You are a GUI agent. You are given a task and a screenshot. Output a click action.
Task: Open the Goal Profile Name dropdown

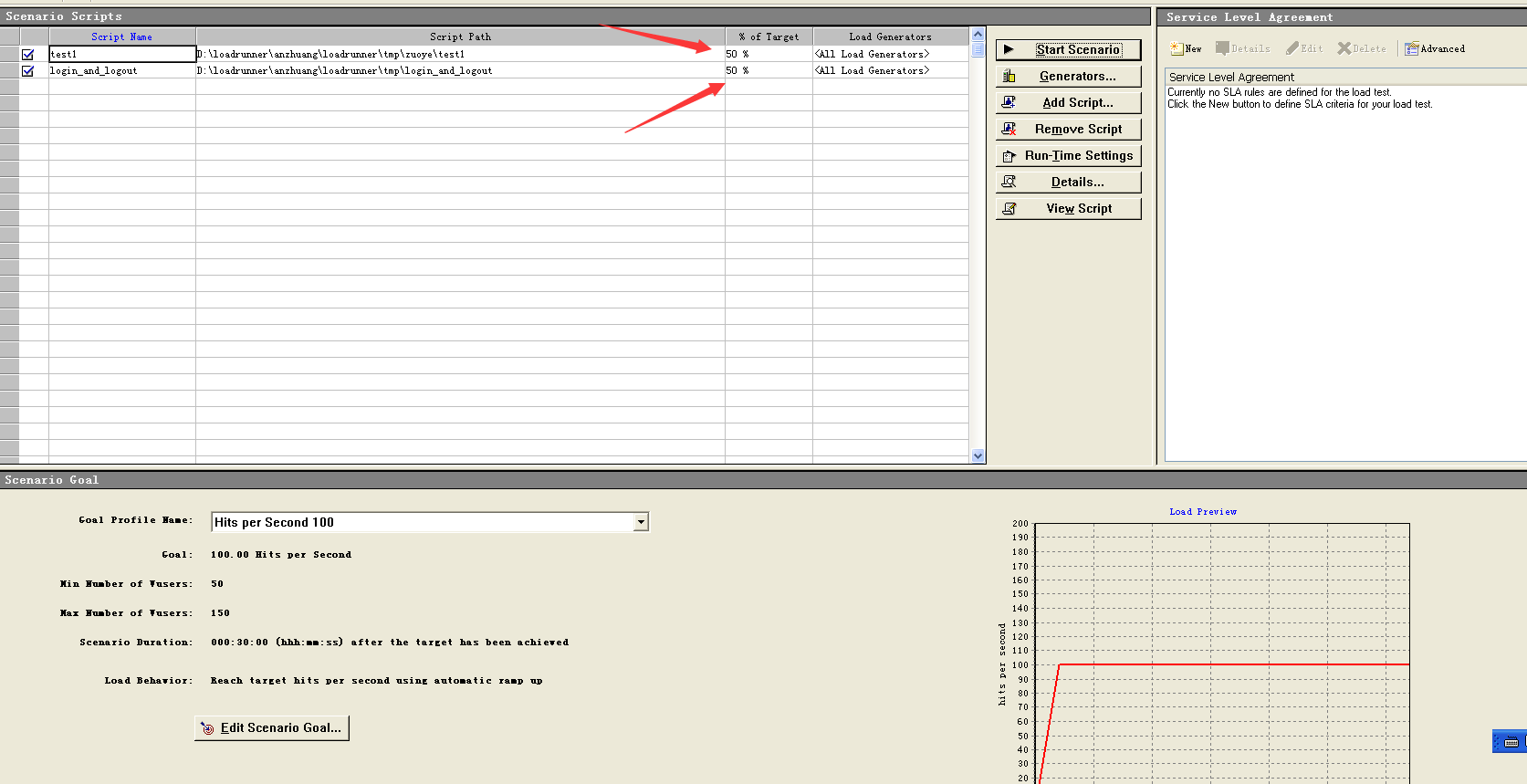(x=641, y=522)
